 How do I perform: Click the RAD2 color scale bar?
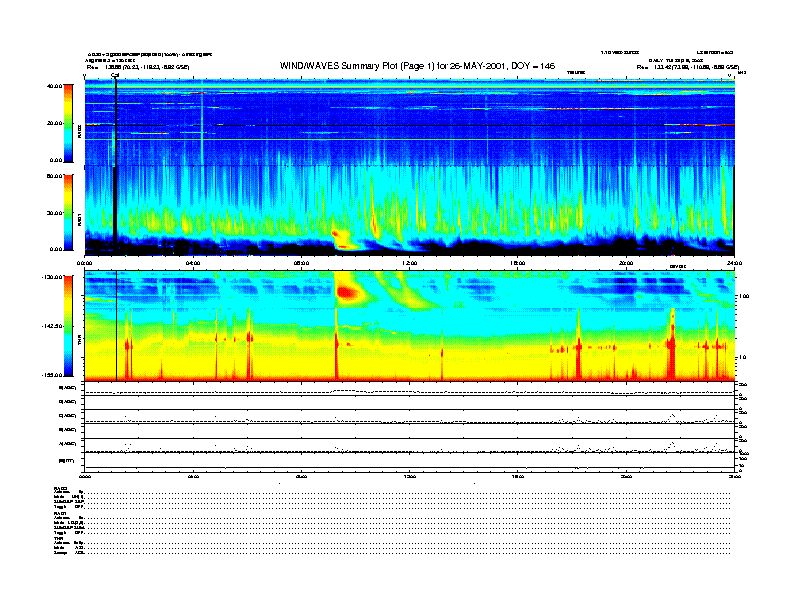point(68,123)
